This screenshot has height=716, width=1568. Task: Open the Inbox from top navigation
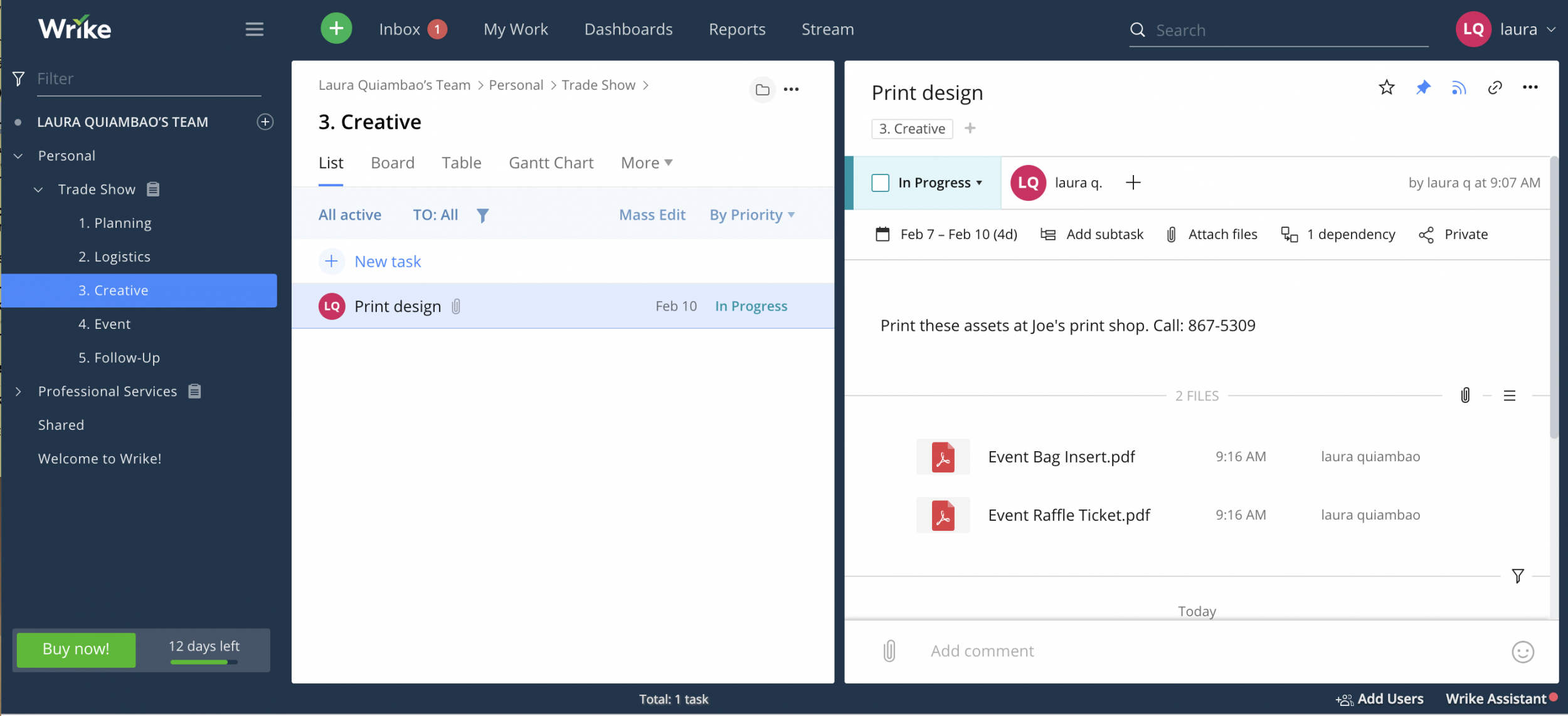413,29
